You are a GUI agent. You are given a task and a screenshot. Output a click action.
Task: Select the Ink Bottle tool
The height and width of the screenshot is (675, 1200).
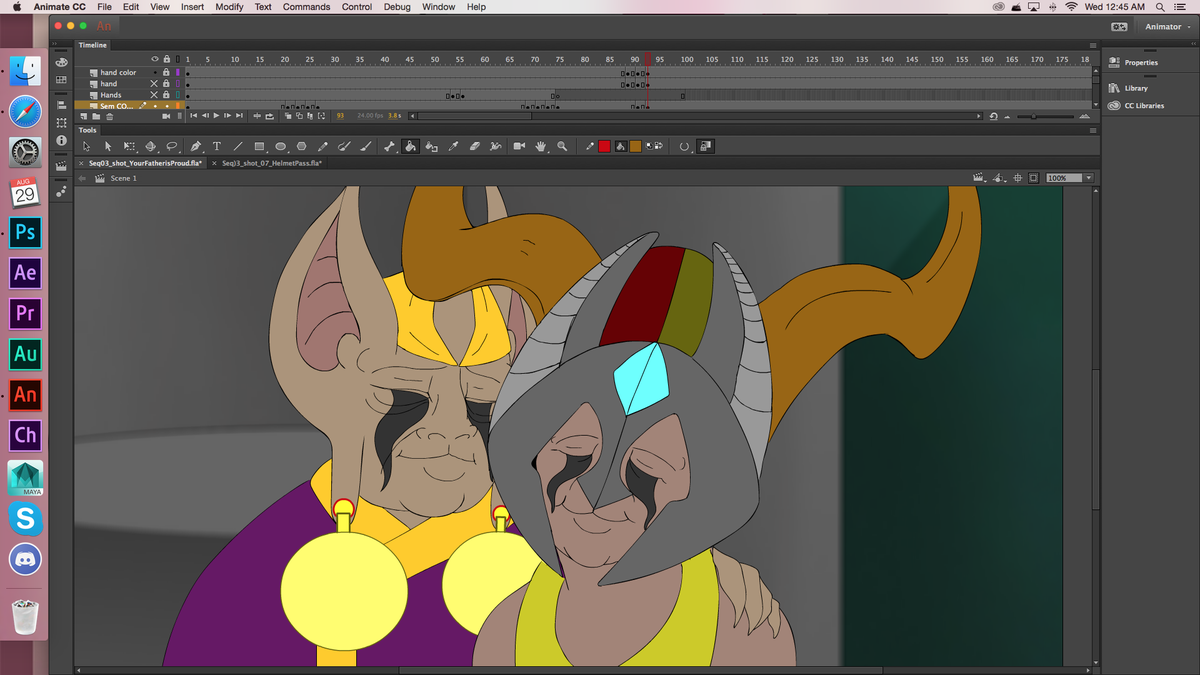click(x=431, y=146)
